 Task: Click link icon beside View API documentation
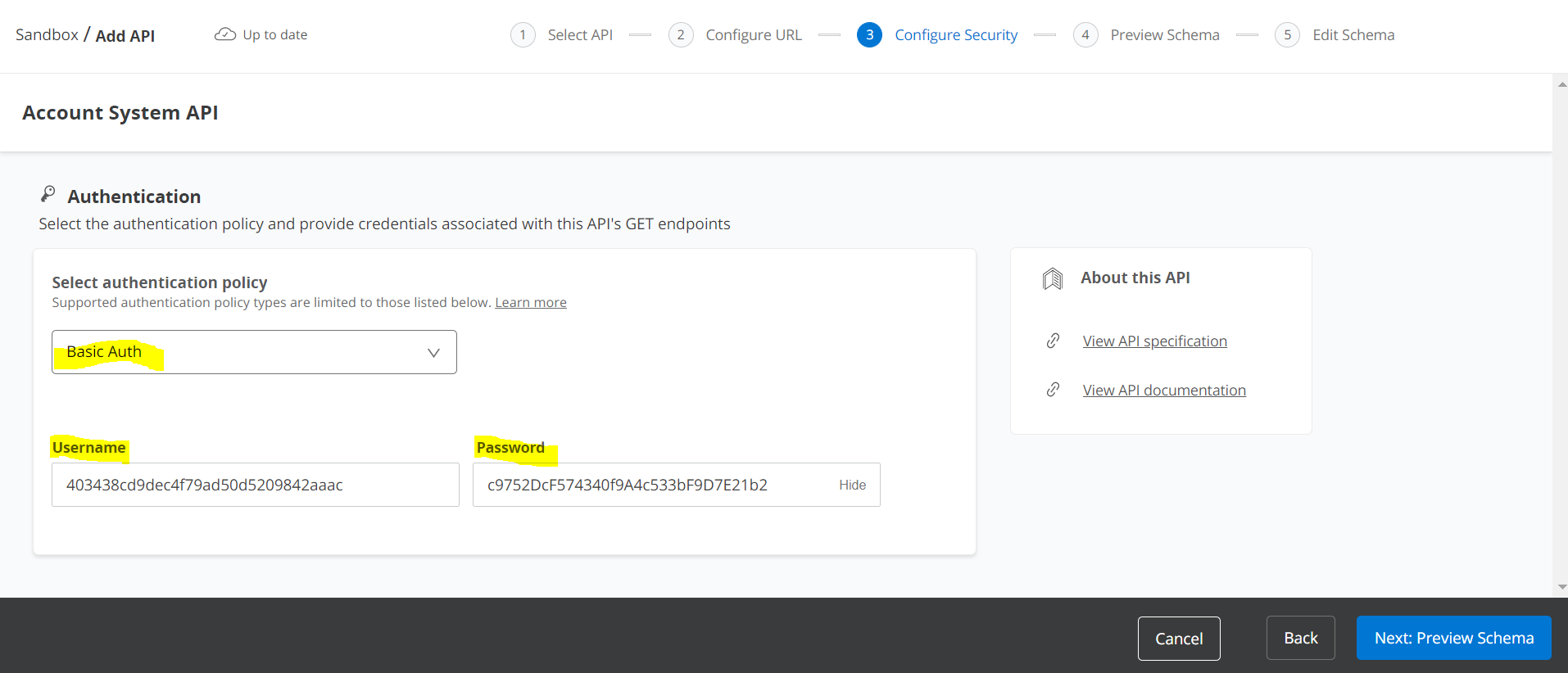click(1054, 390)
